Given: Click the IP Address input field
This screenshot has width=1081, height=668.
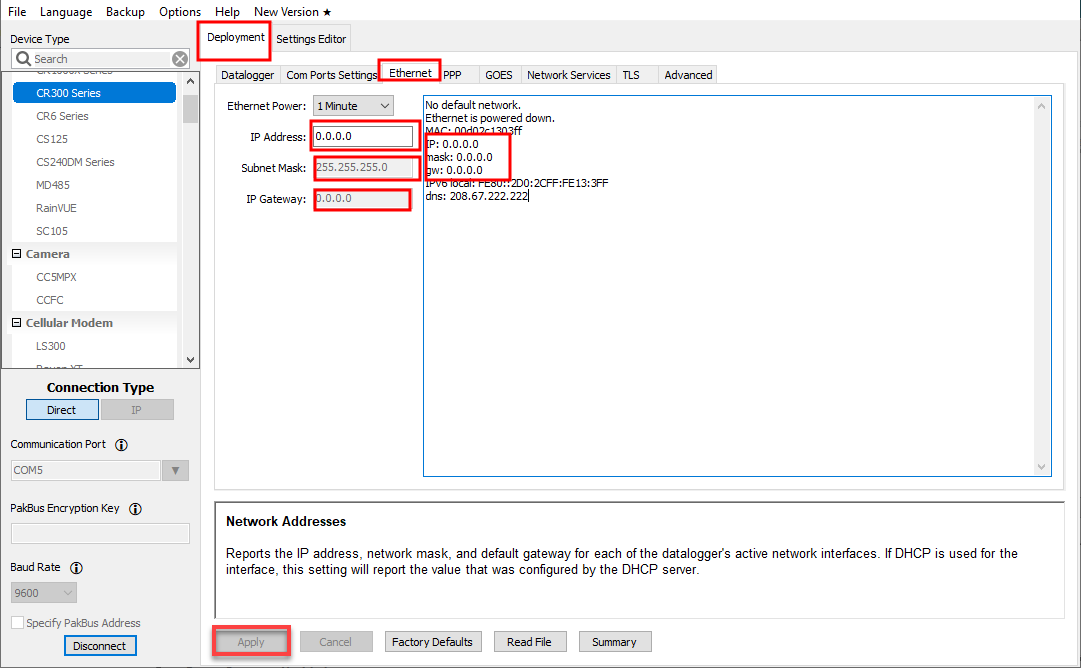Looking at the screenshot, I should pos(363,137).
